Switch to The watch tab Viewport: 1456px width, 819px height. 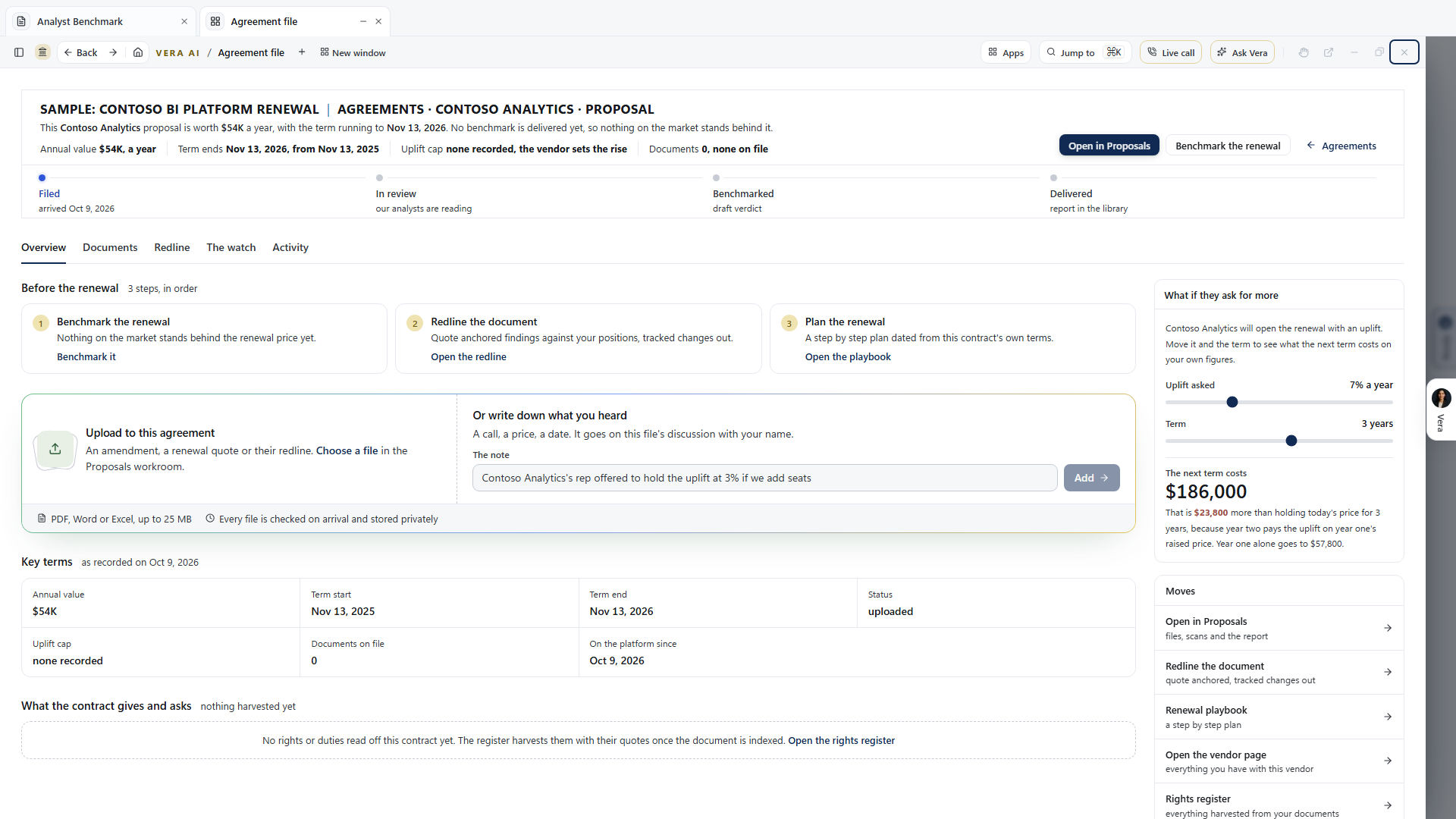tap(231, 247)
